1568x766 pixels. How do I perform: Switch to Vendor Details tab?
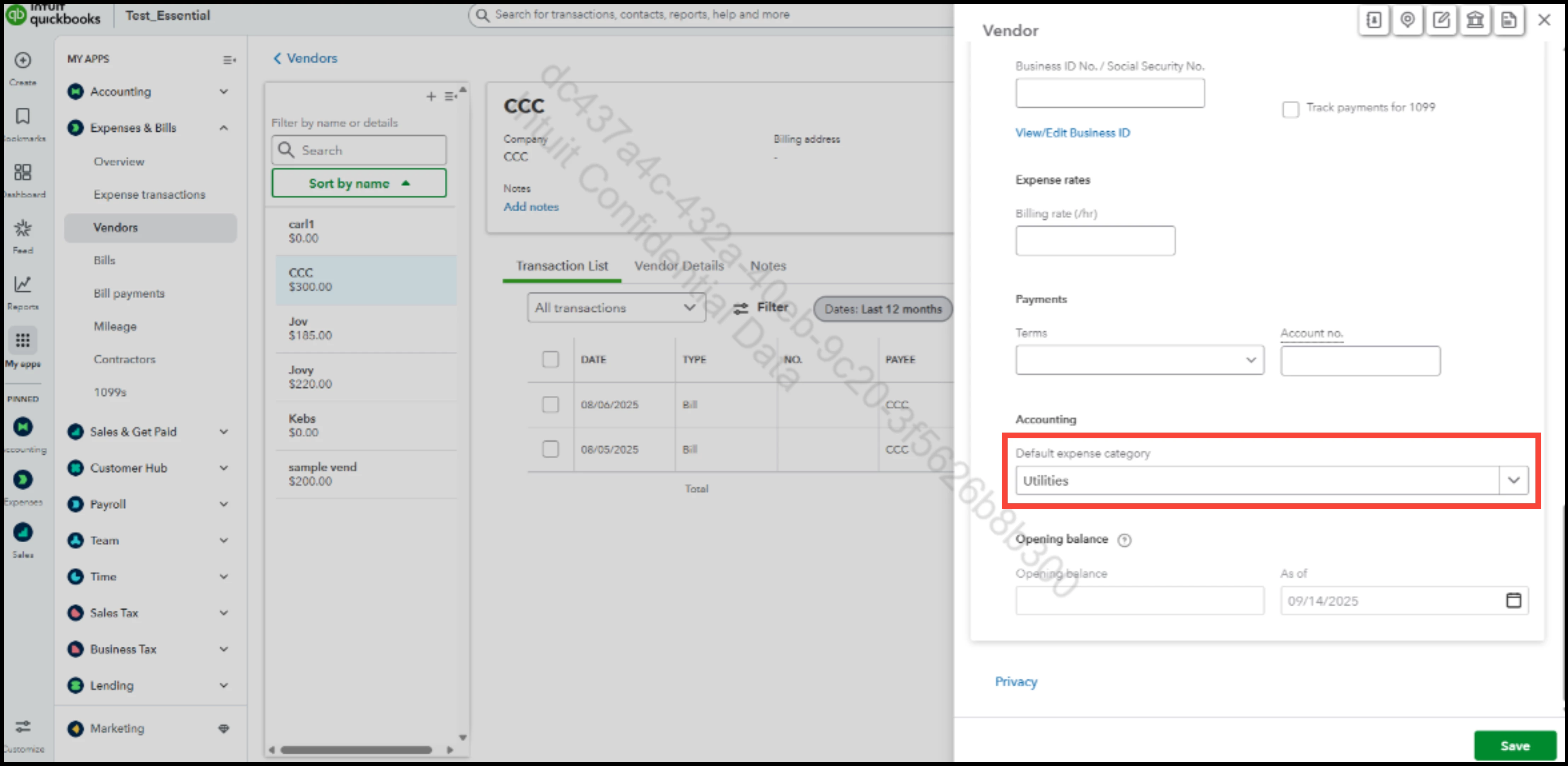679,265
